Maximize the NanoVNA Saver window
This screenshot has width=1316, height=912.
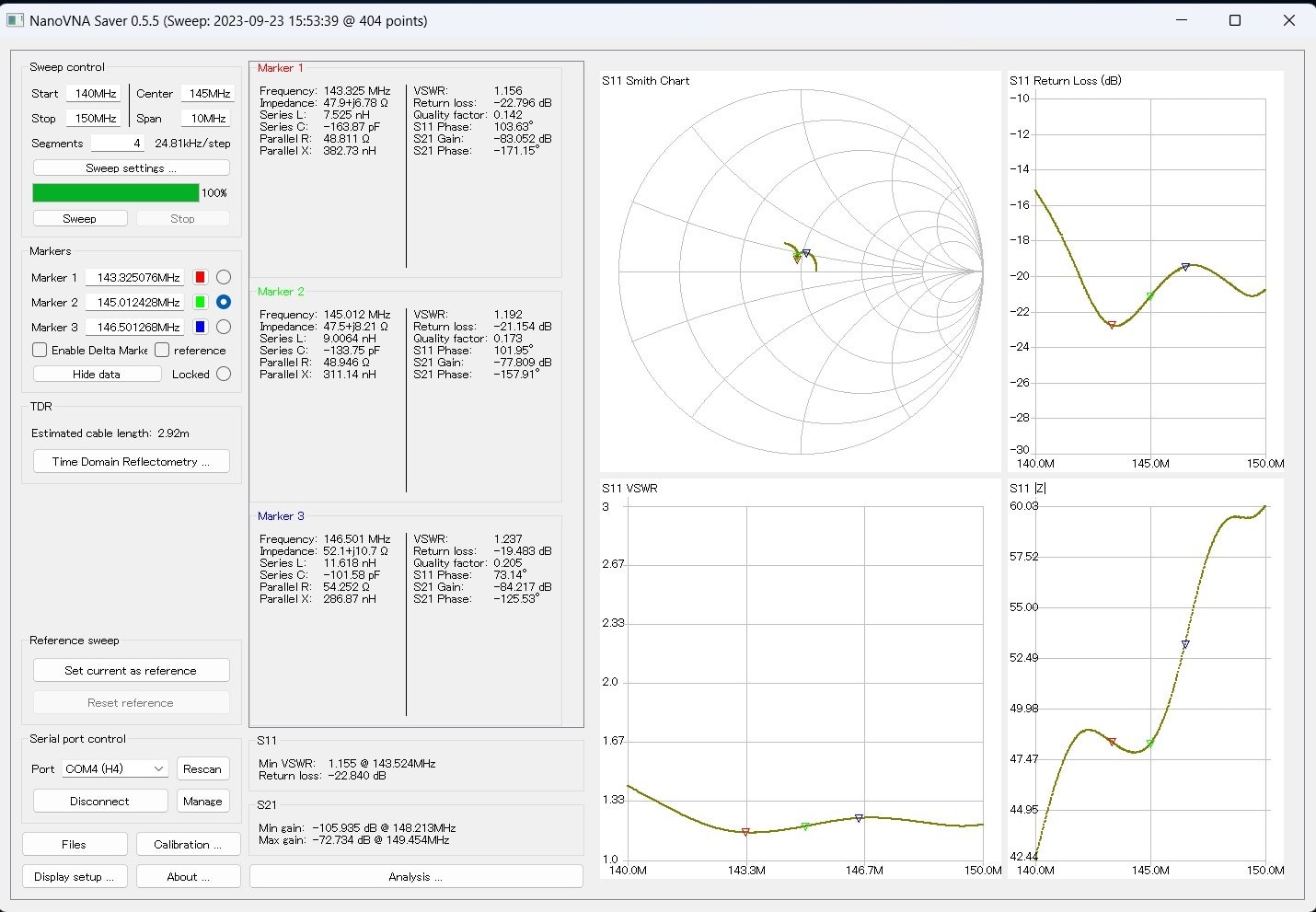(x=1235, y=20)
